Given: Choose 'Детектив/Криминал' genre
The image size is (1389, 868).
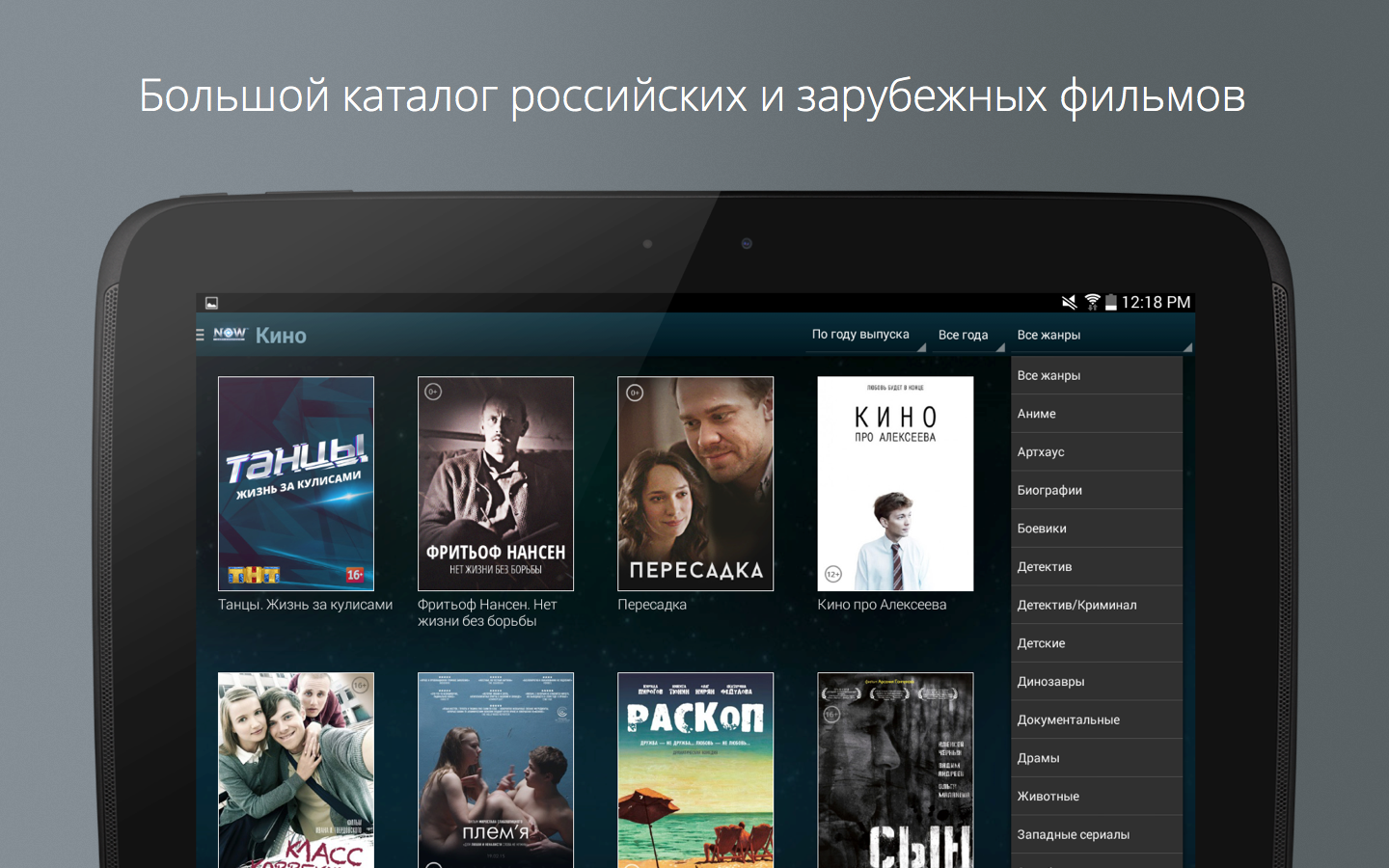Looking at the screenshot, I should [1097, 605].
